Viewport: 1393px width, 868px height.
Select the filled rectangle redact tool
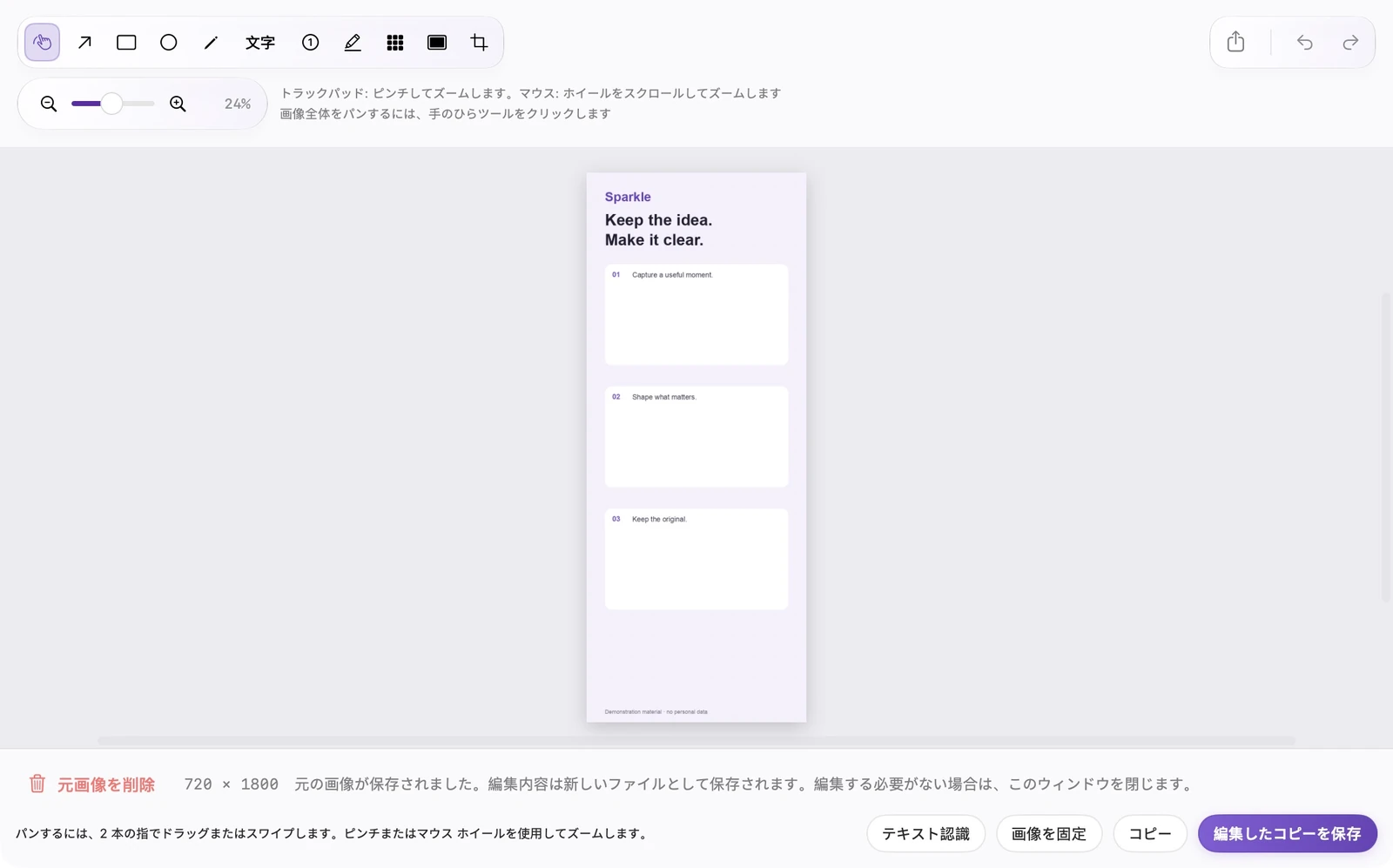pos(437,43)
